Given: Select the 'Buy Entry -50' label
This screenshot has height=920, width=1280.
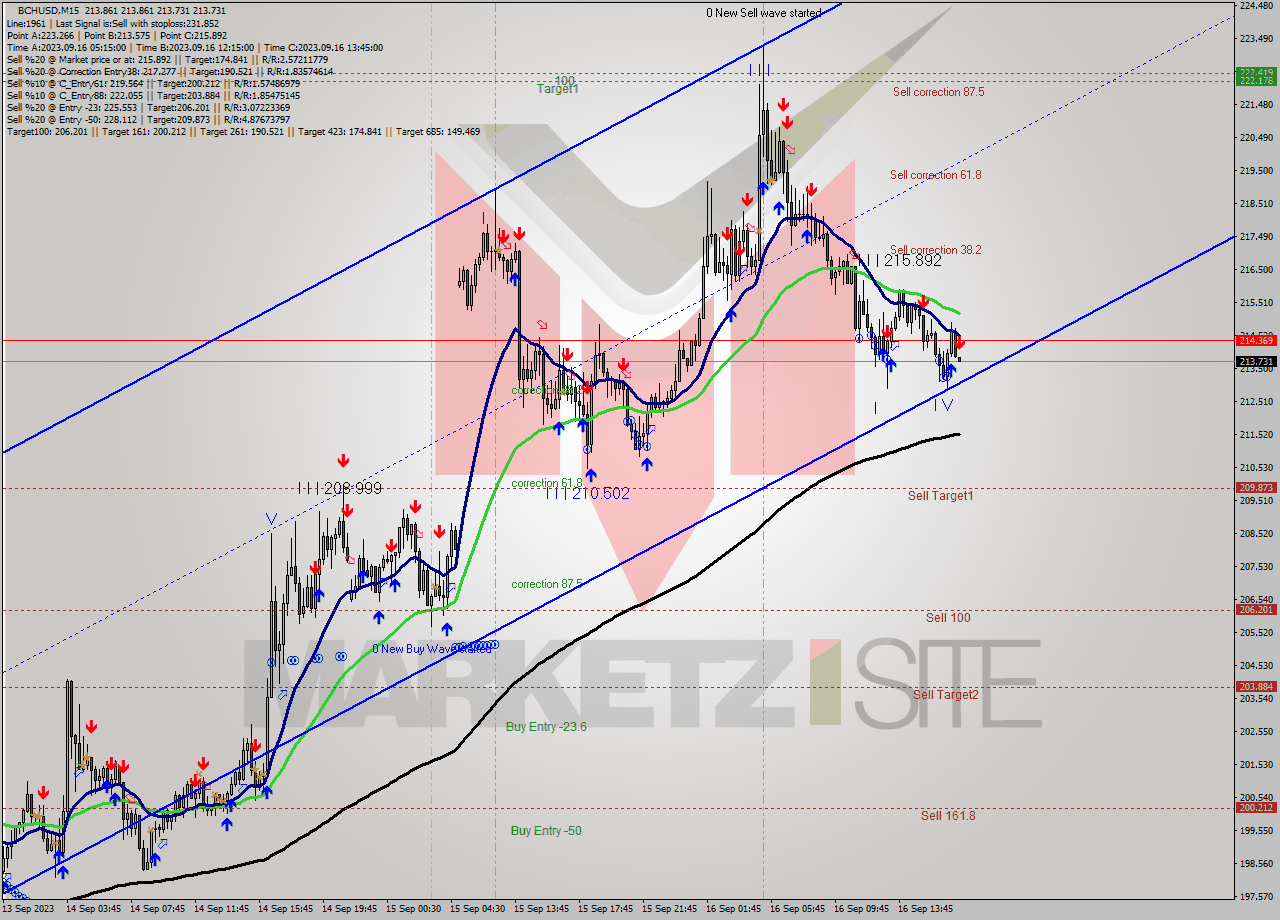Looking at the screenshot, I should (x=545, y=831).
